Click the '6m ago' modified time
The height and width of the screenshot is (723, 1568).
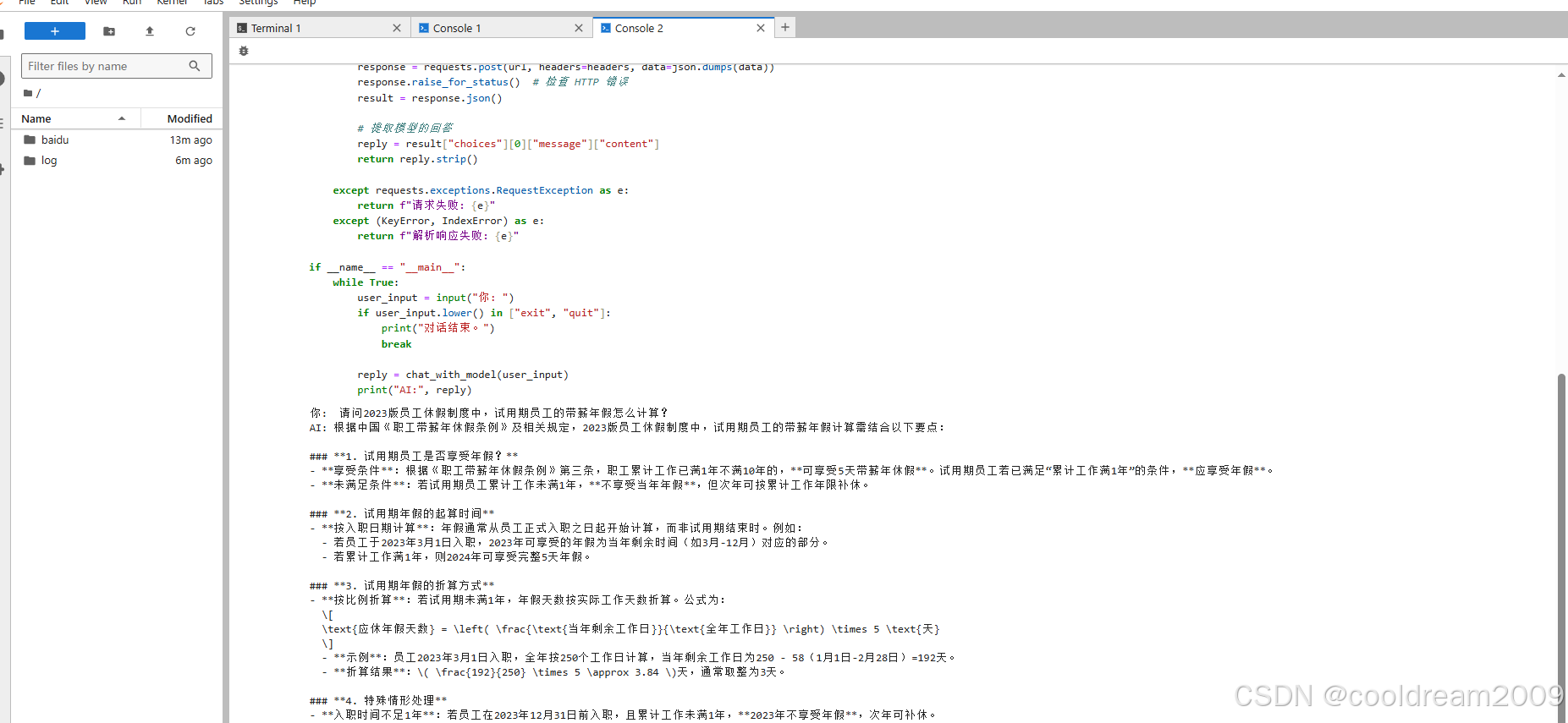(194, 161)
